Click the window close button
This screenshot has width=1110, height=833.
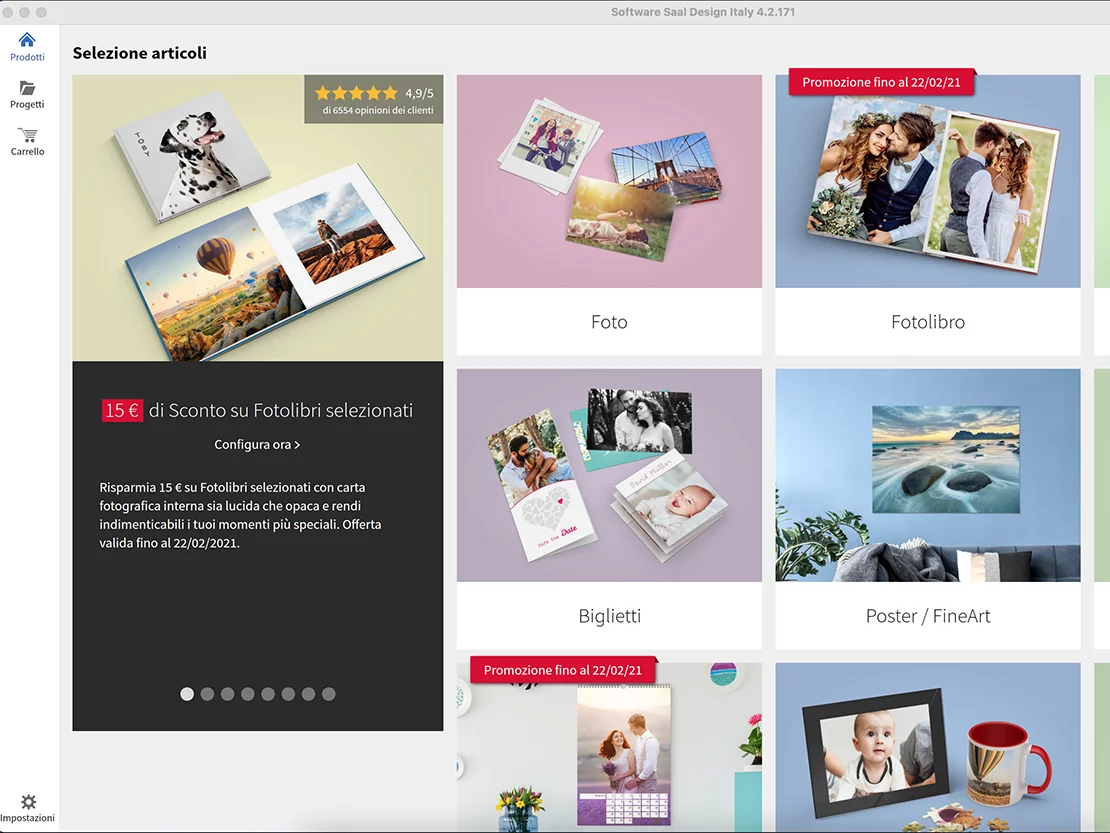[x=8, y=12]
